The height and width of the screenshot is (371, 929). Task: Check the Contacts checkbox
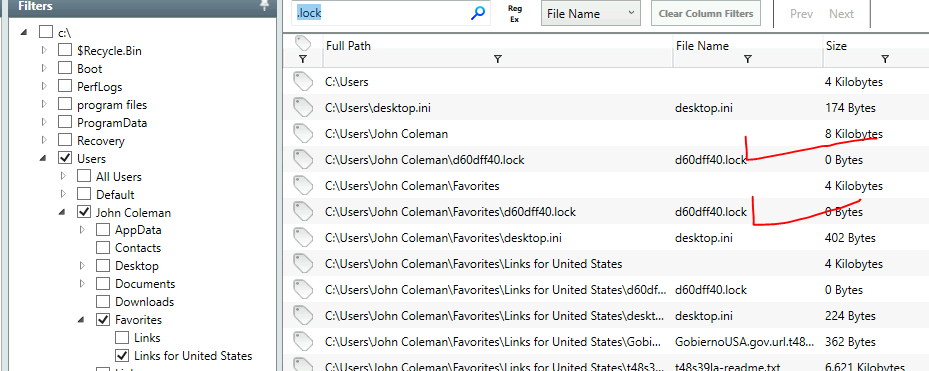click(103, 248)
